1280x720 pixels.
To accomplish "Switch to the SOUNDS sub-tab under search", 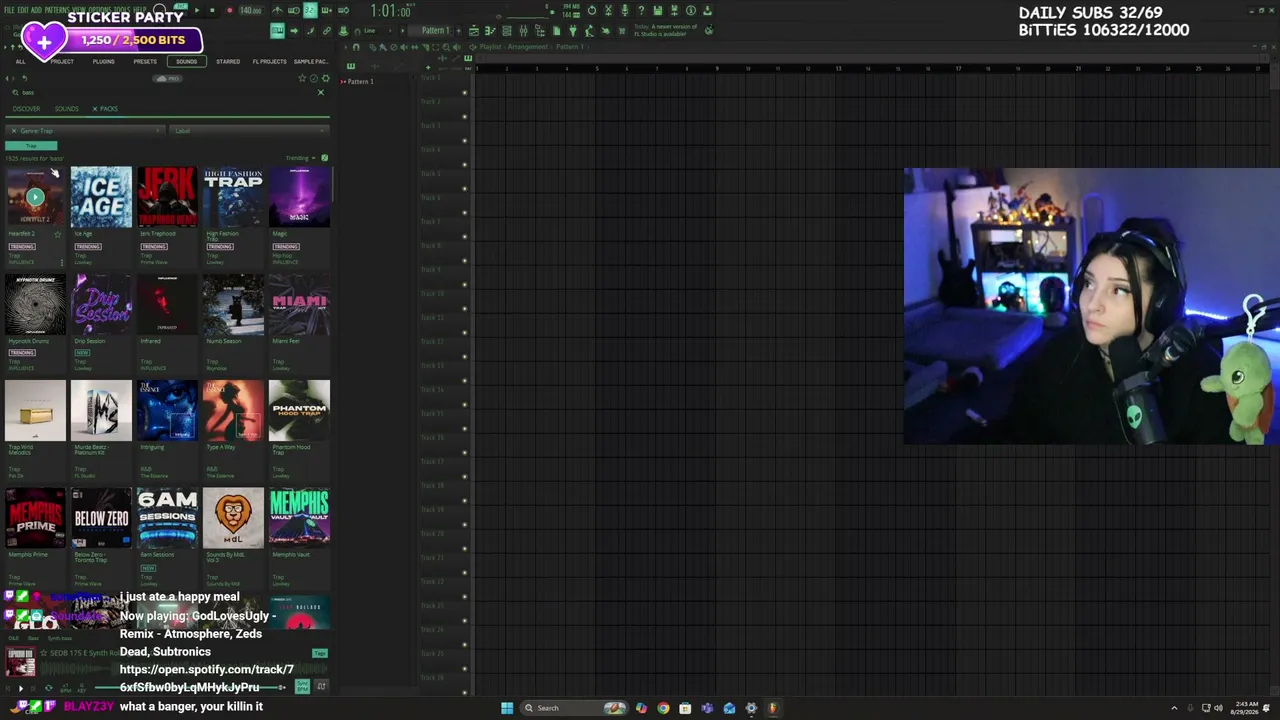I will (x=66, y=109).
